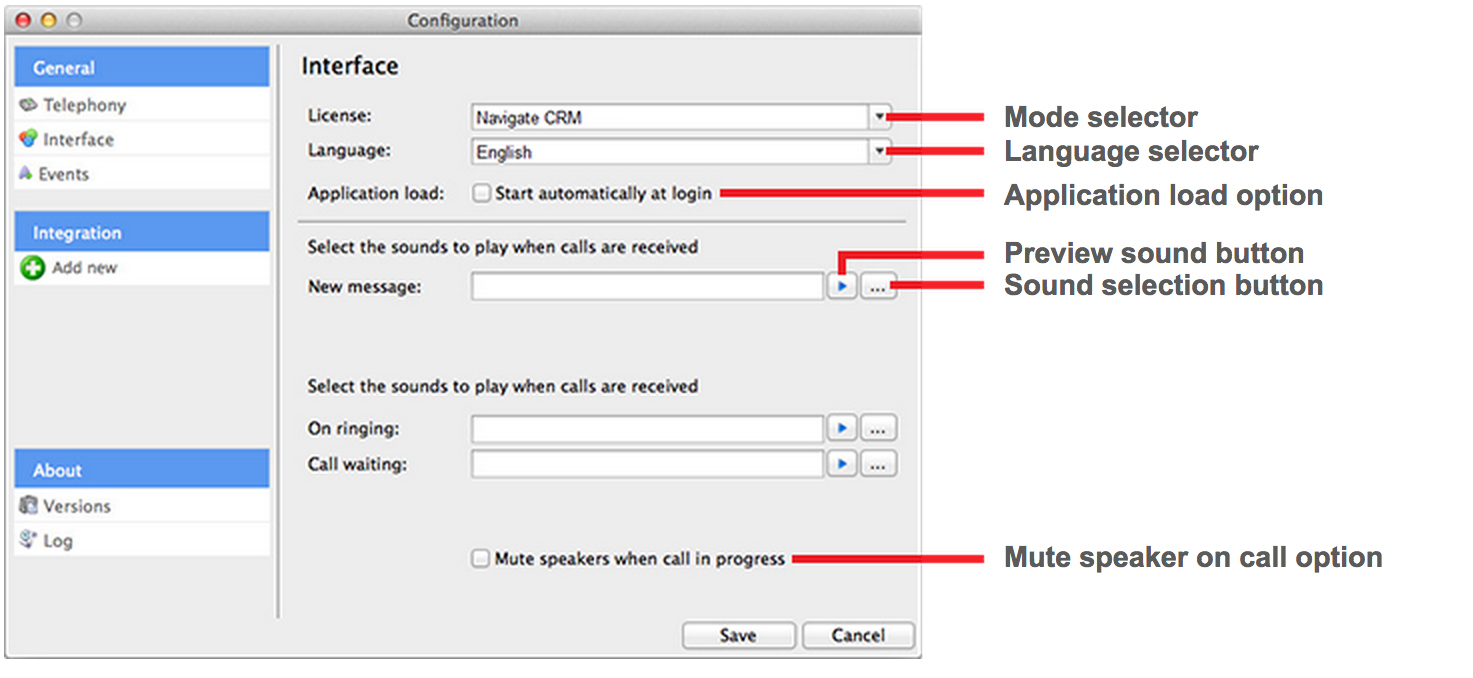Open the Telephony settings icon

(x=28, y=105)
